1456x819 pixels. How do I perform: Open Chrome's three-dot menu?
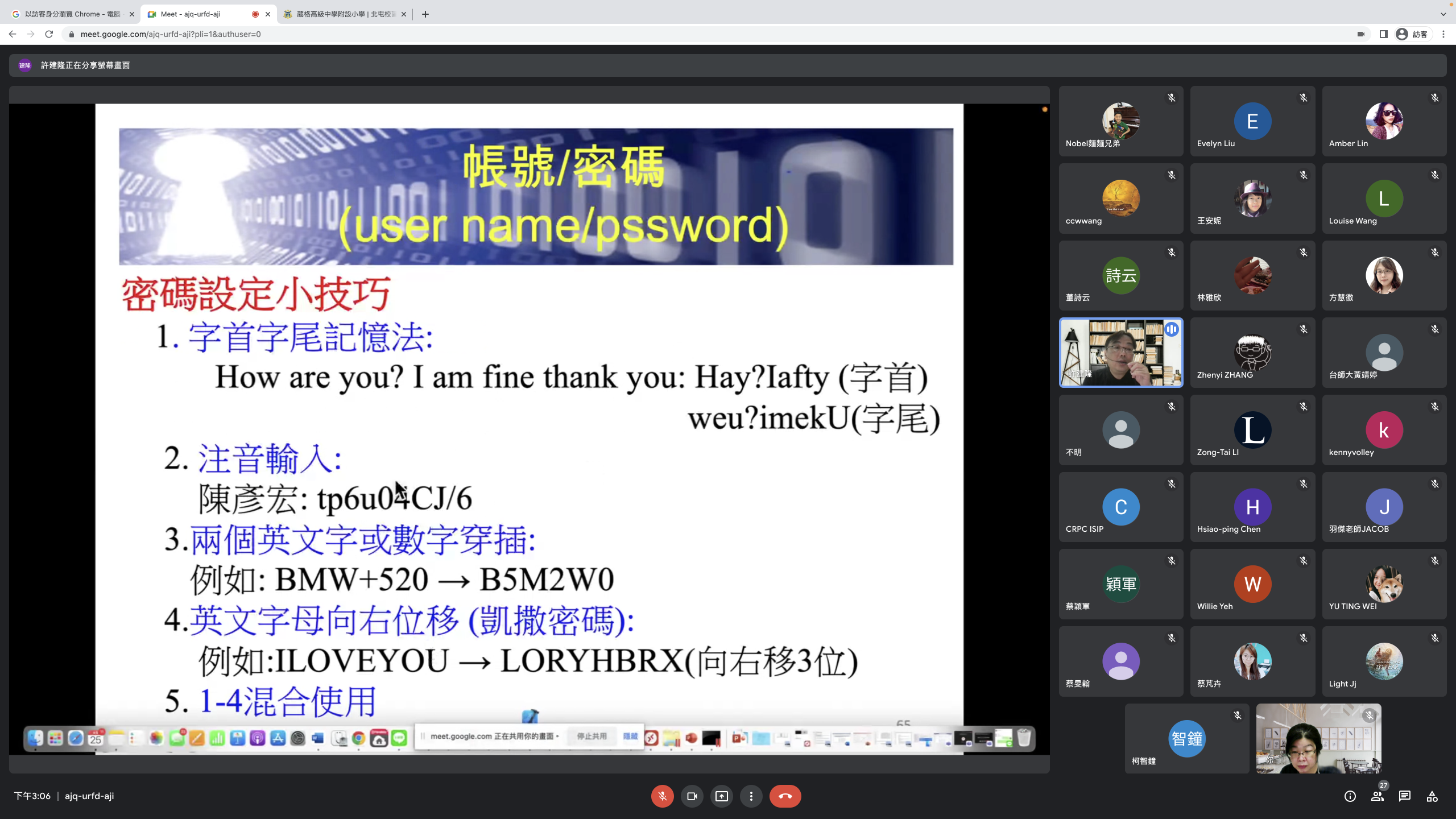coord(1443,34)
